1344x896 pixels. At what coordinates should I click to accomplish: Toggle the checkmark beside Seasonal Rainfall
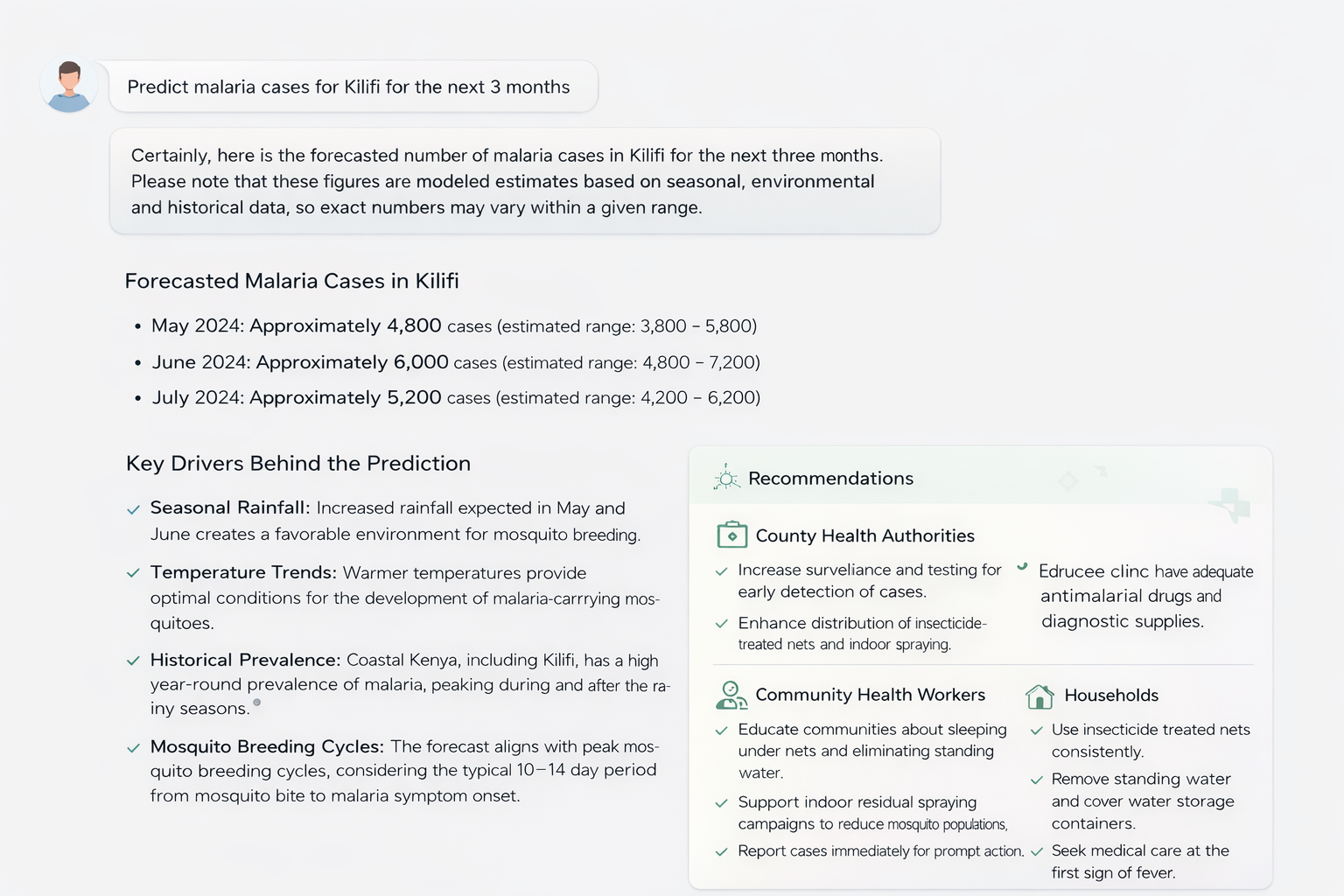coord(134,508)
